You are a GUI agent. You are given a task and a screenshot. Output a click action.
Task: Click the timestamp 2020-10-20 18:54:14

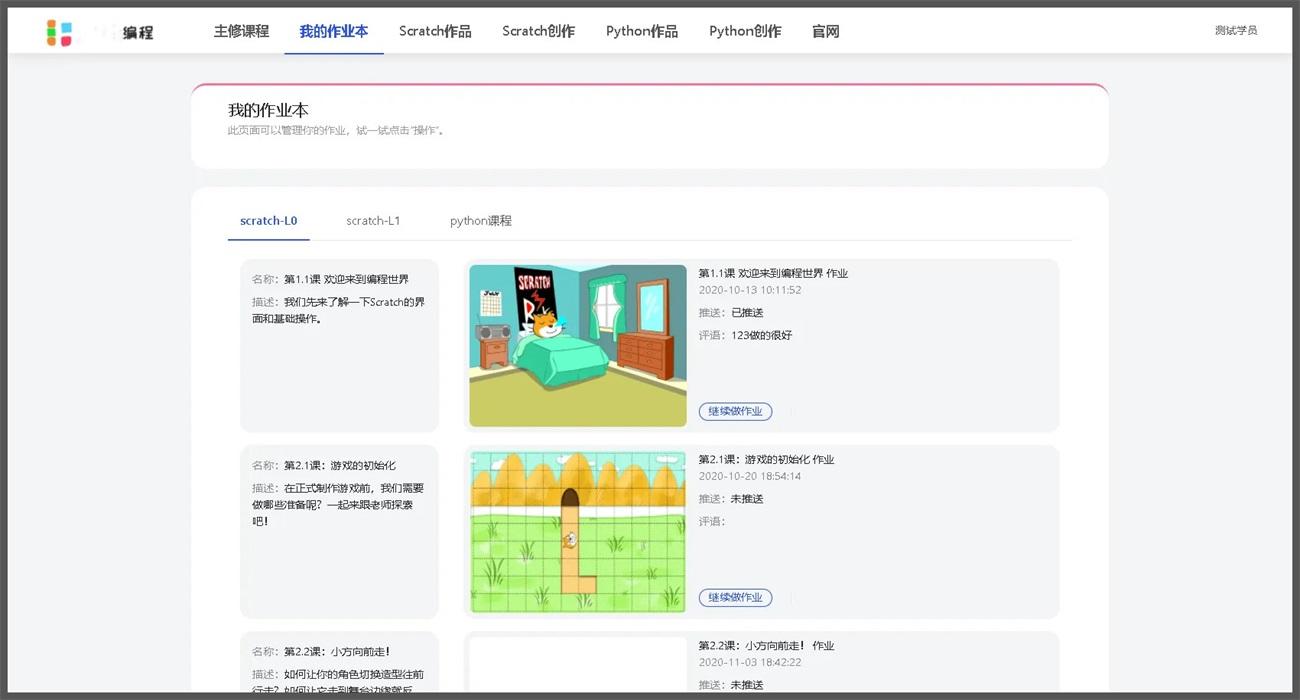(x=750, y=476)
